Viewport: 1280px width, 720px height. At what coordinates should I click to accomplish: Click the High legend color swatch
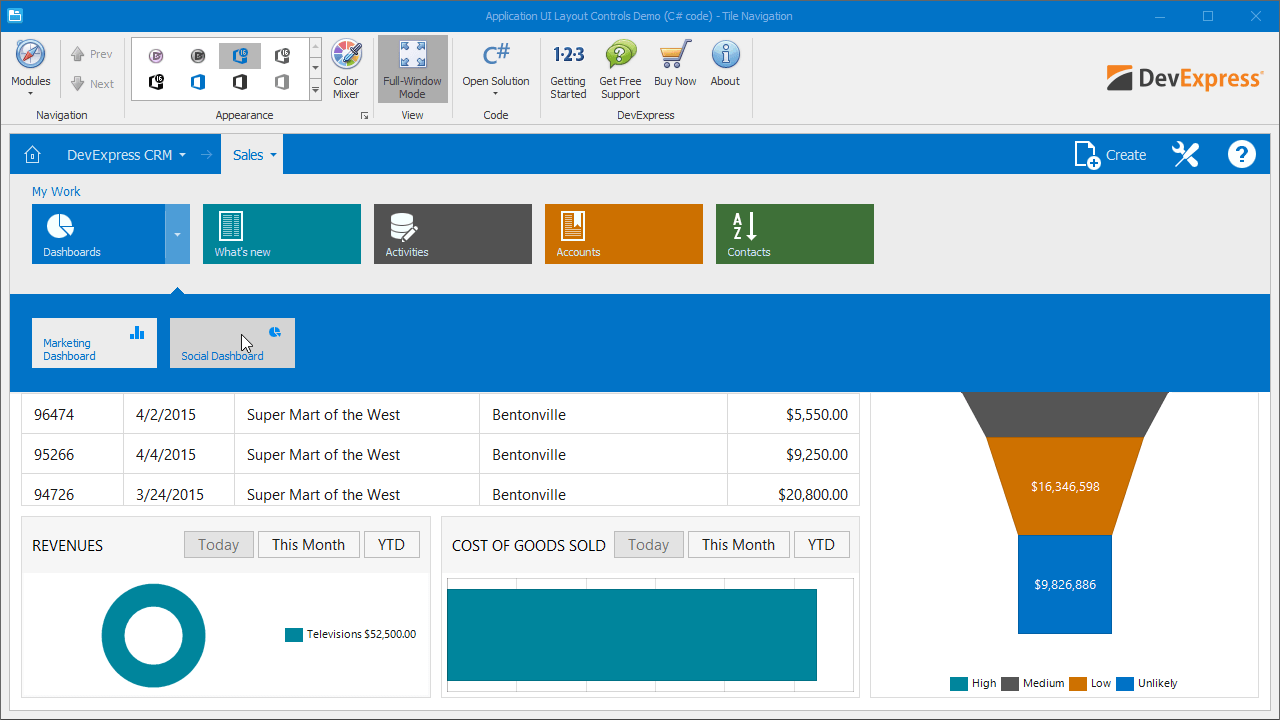pyautogui.click(x=957, y=683)
